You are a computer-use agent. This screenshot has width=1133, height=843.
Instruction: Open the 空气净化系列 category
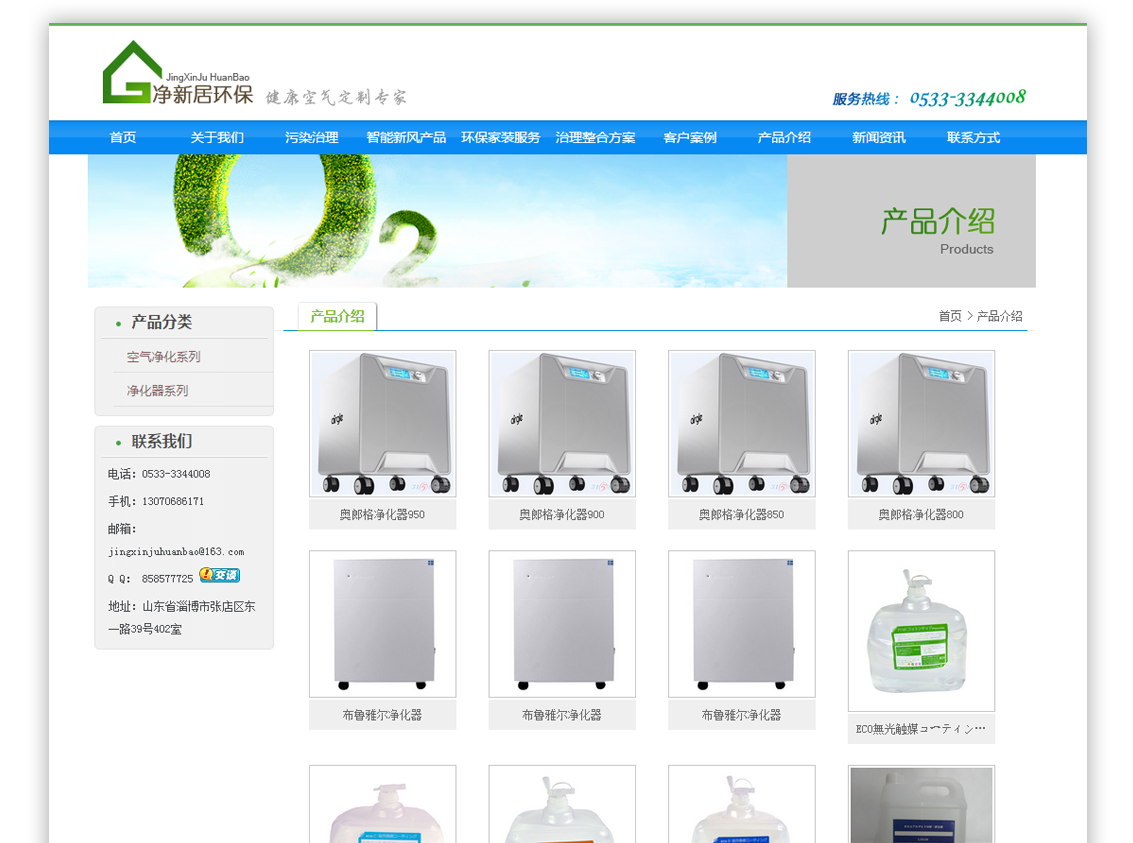click(x=163, y=356)
